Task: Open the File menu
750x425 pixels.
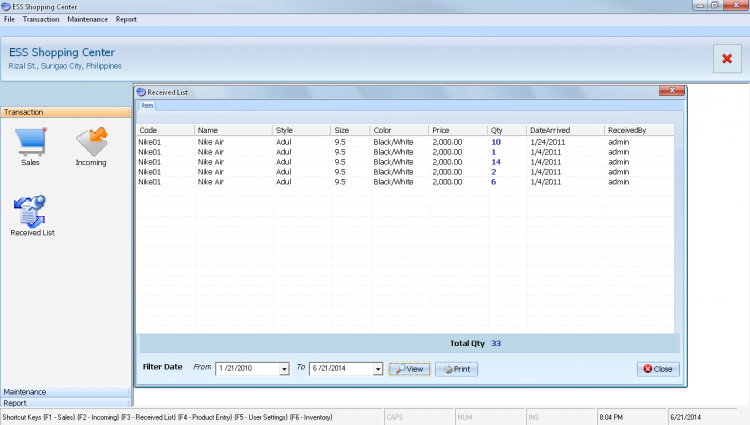Action: pos(9,20)
